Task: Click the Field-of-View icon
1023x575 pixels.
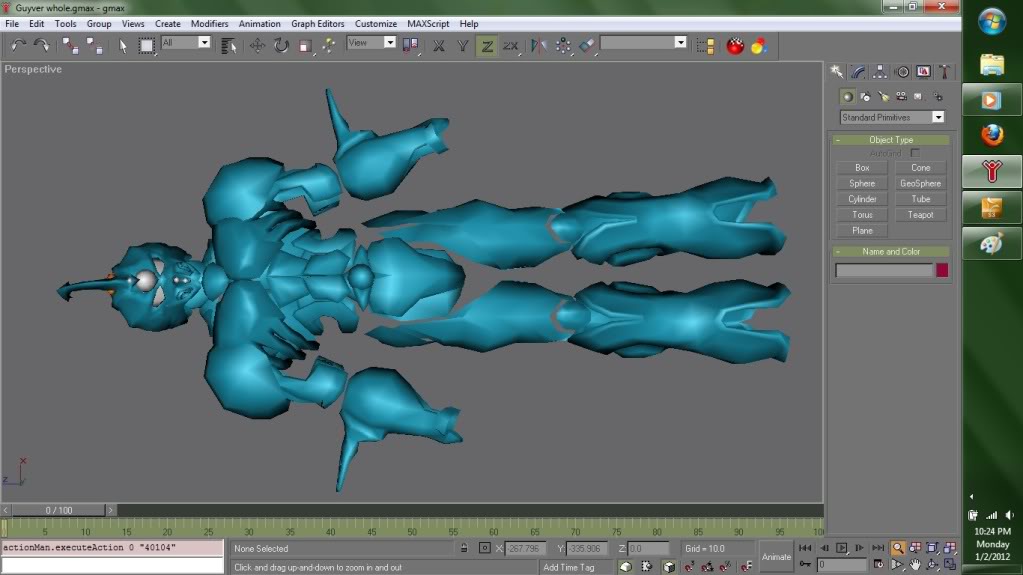Action: tap(898, 565)
